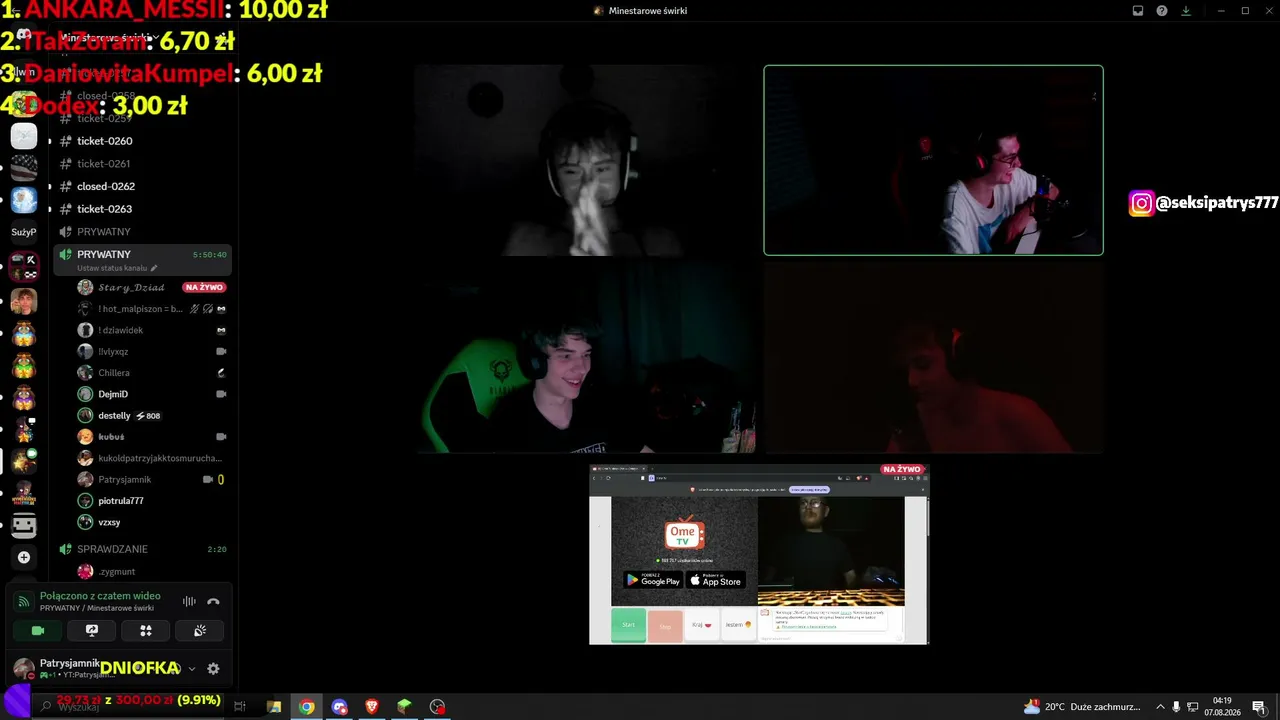Open File Explorer from the taskbar
1280x720 pixels.
[x=274, y=707]
